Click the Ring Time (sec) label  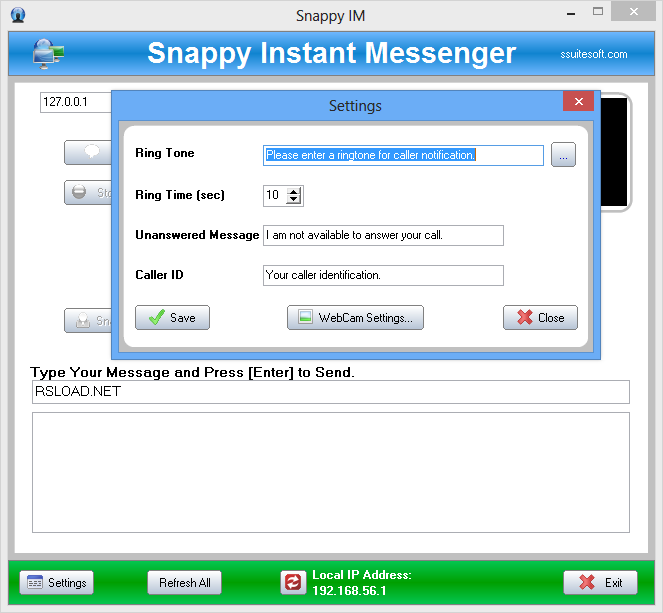tap(180, 195)
